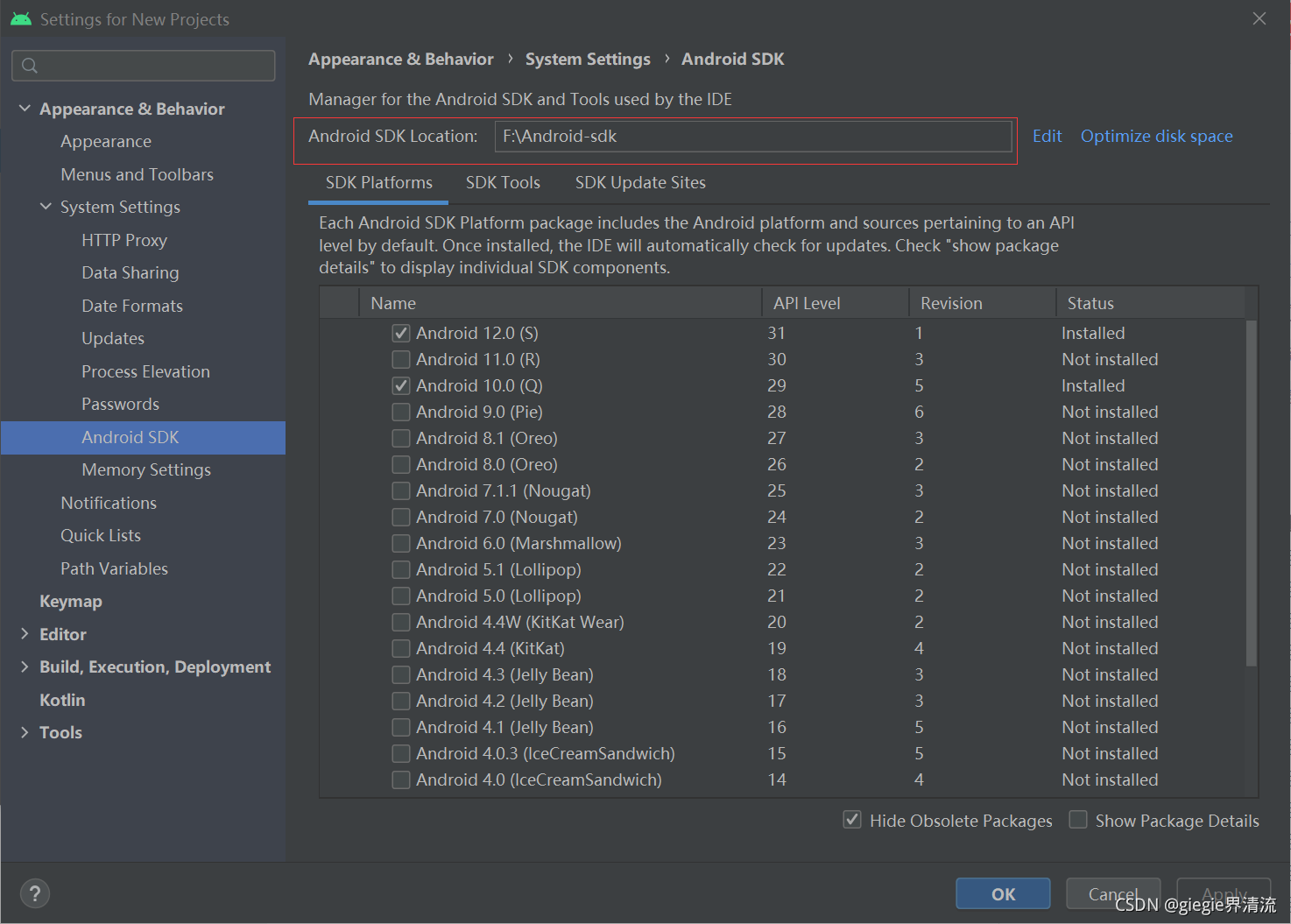Collapse the Appearance & Behavior tree arrow
The image size is (1291, 924).
point(25,109)
